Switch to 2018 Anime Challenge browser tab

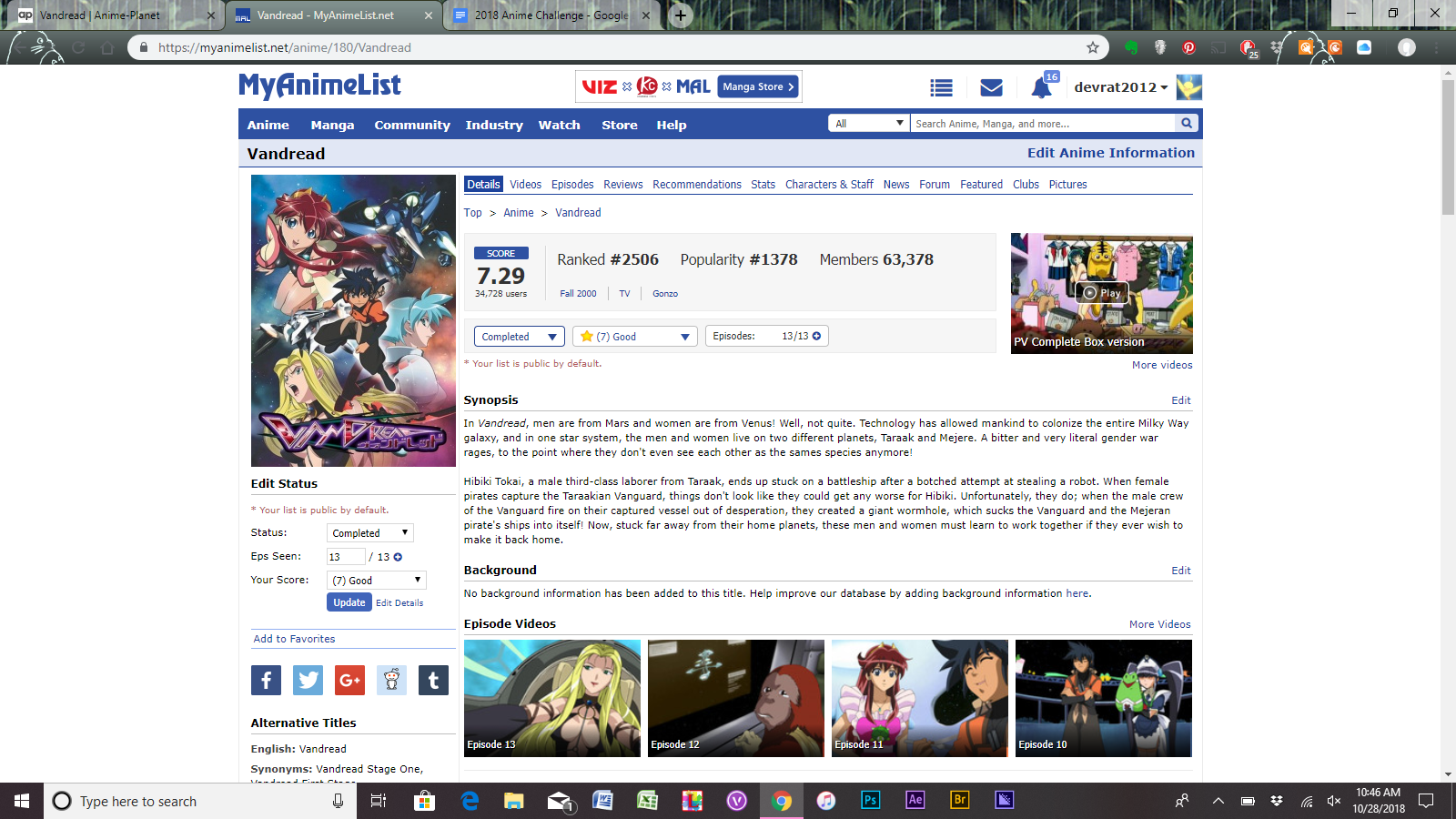click(551, 15)
